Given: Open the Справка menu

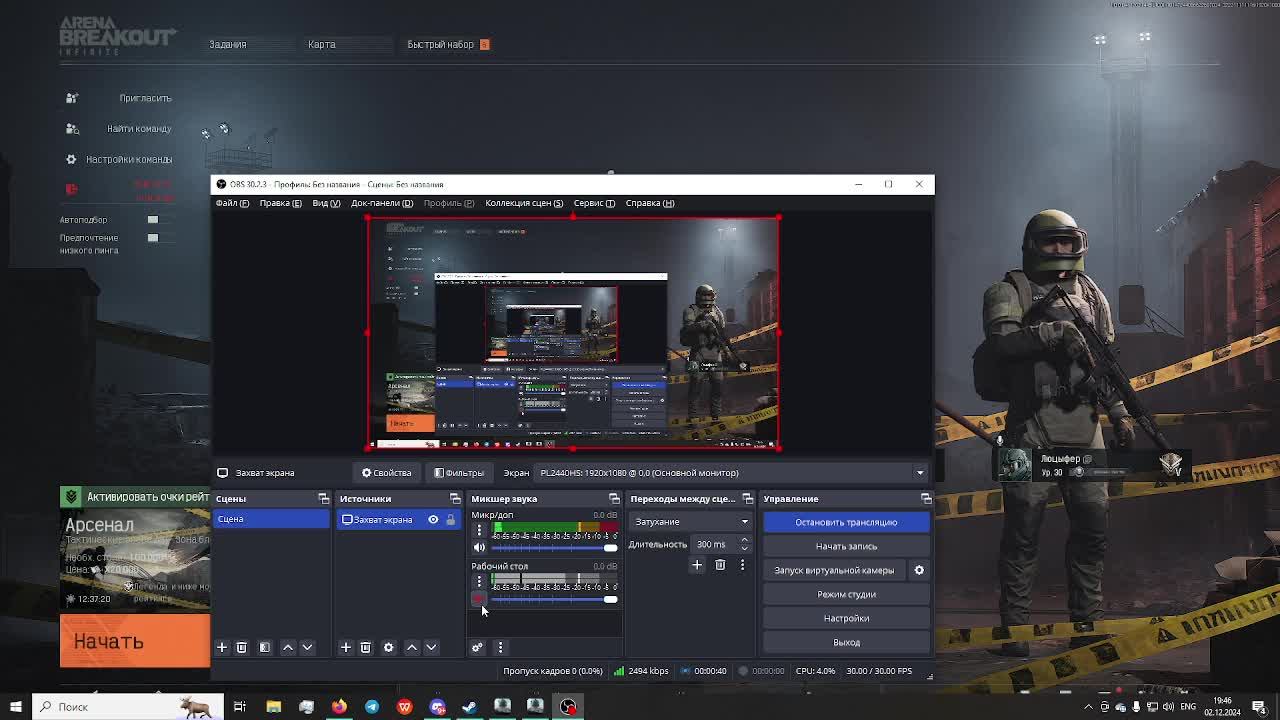Looking at the screenshot, I should pos(650,203).
